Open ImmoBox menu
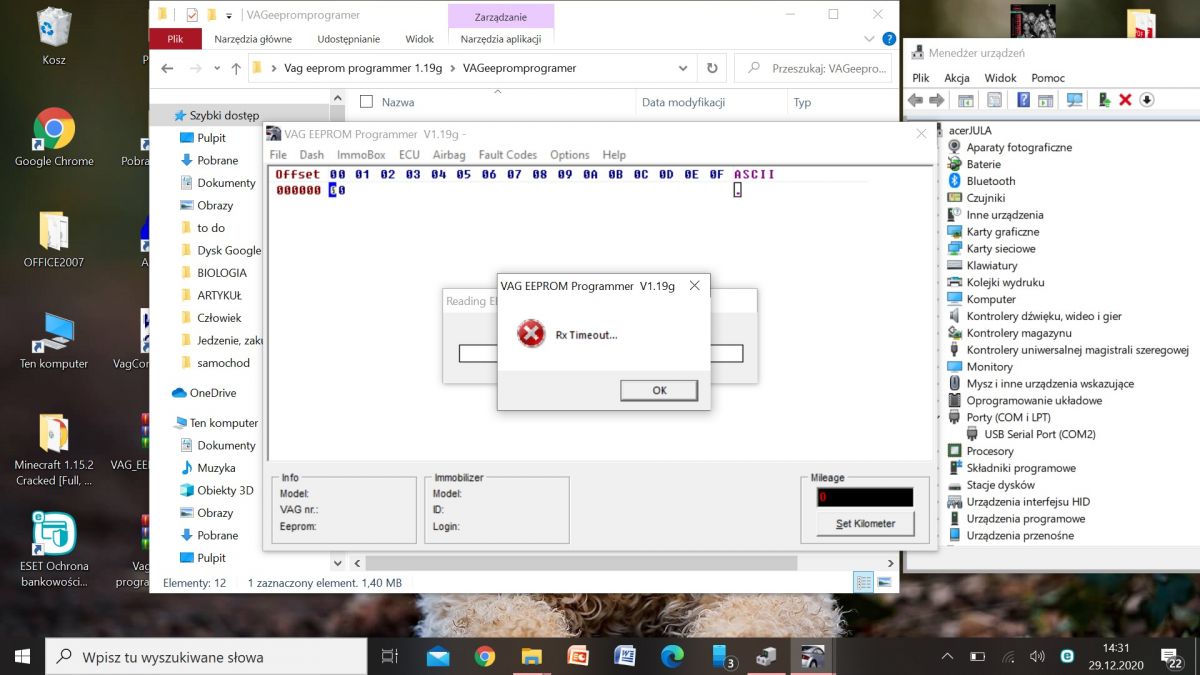The height and width of the screenshot is (675, 1200). [361, 155]
